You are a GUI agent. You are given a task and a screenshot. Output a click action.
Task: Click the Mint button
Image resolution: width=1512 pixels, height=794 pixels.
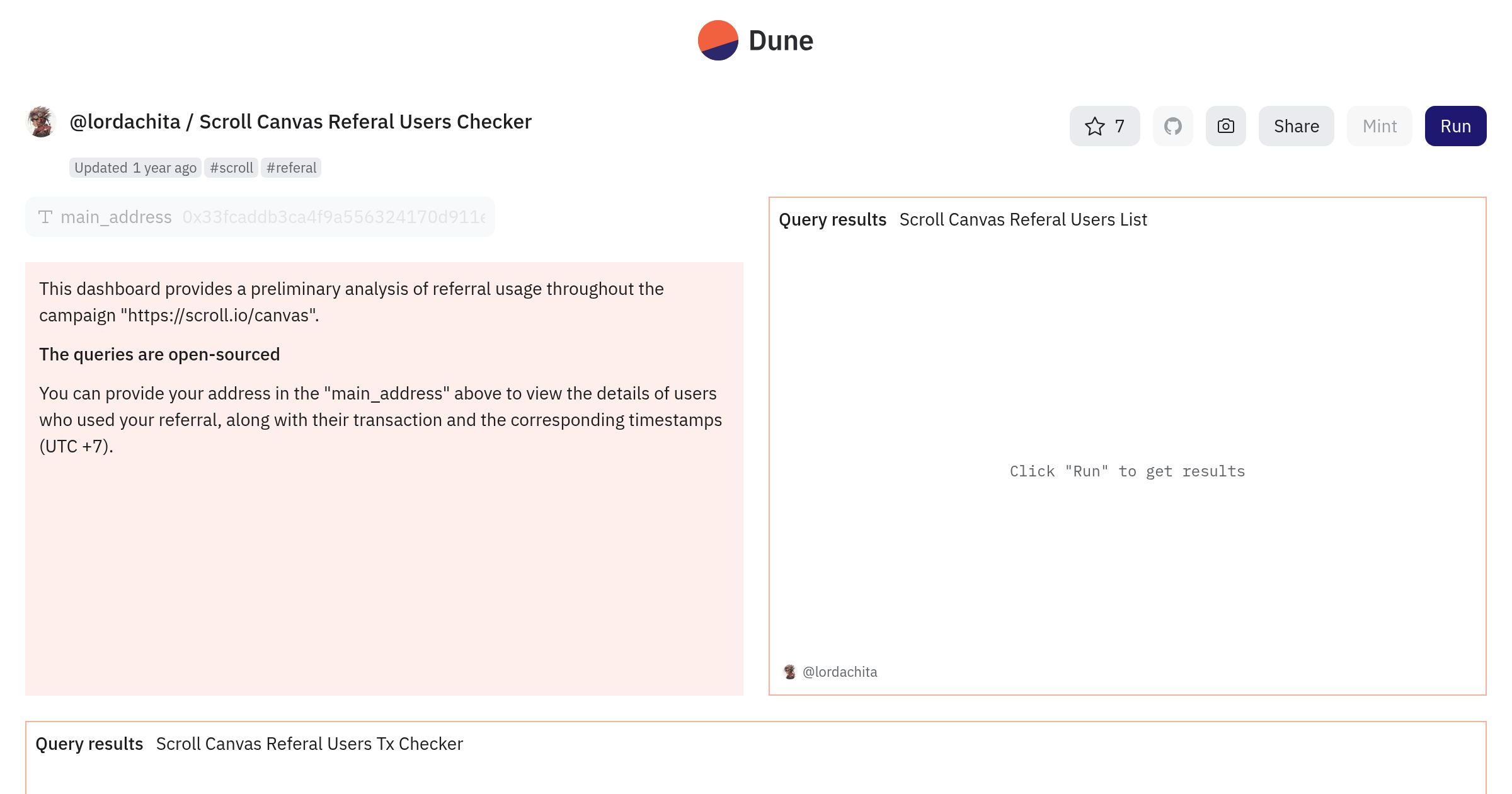point(1379,126)
